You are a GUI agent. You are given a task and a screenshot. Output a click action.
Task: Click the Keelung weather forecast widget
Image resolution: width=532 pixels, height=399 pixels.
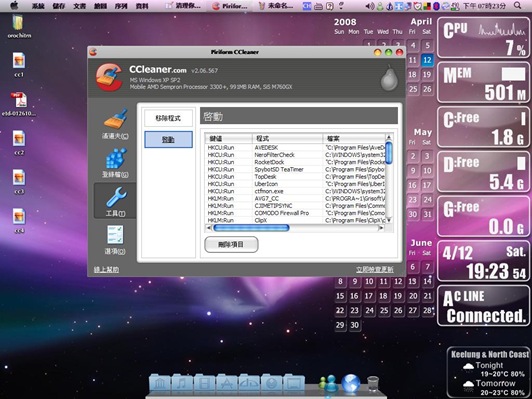point(489,373)
